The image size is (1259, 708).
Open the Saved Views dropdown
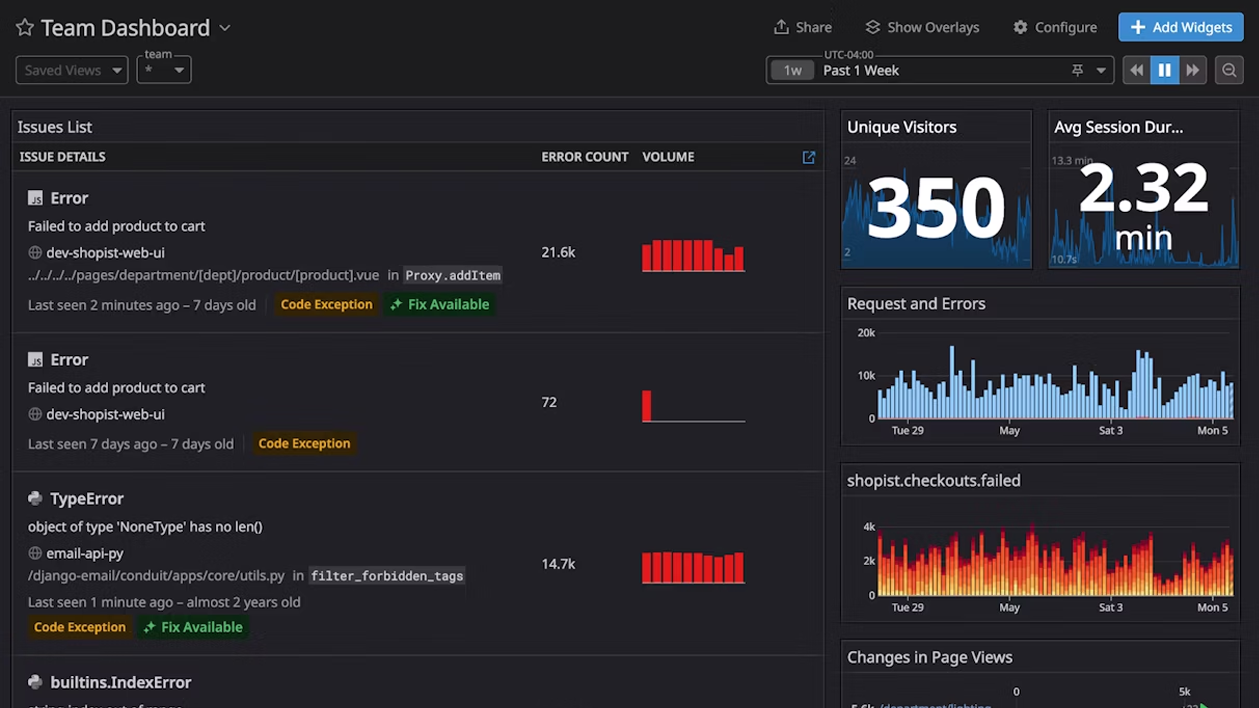72,70
